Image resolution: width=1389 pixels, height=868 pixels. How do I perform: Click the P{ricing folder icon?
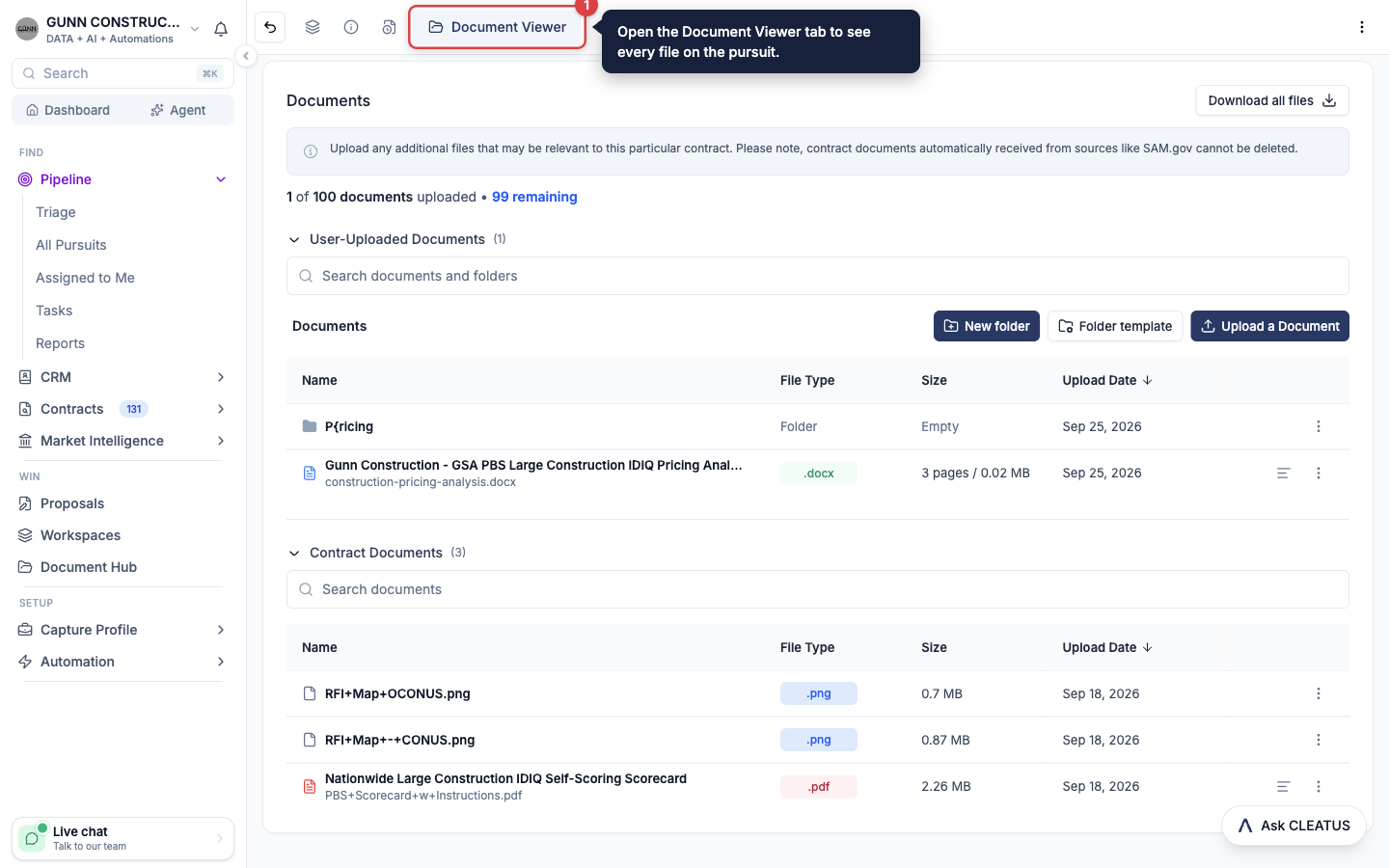tap(310, 426)
